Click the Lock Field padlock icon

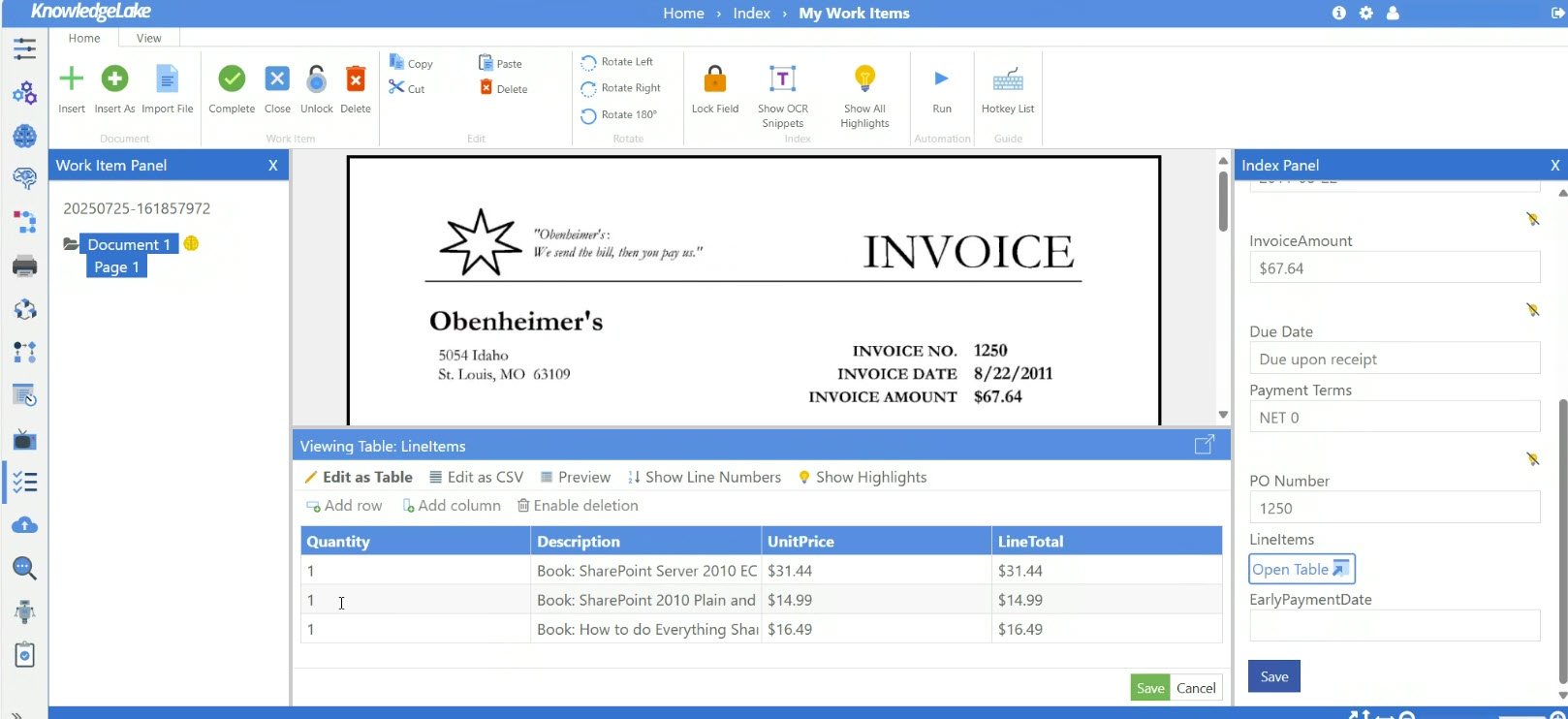tap(715, 79)
